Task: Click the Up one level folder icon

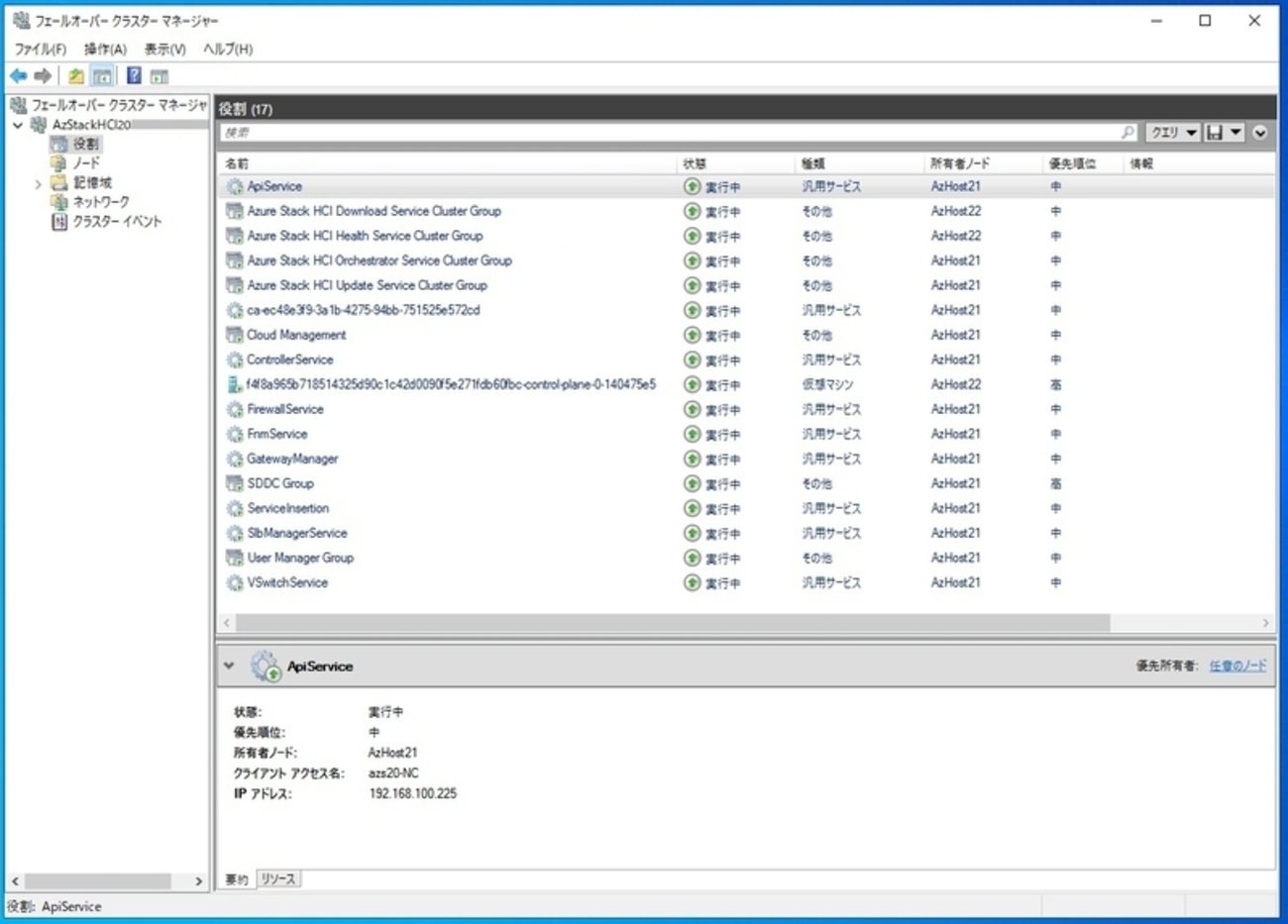Action: pyautogui.click(x=75, y=75)
